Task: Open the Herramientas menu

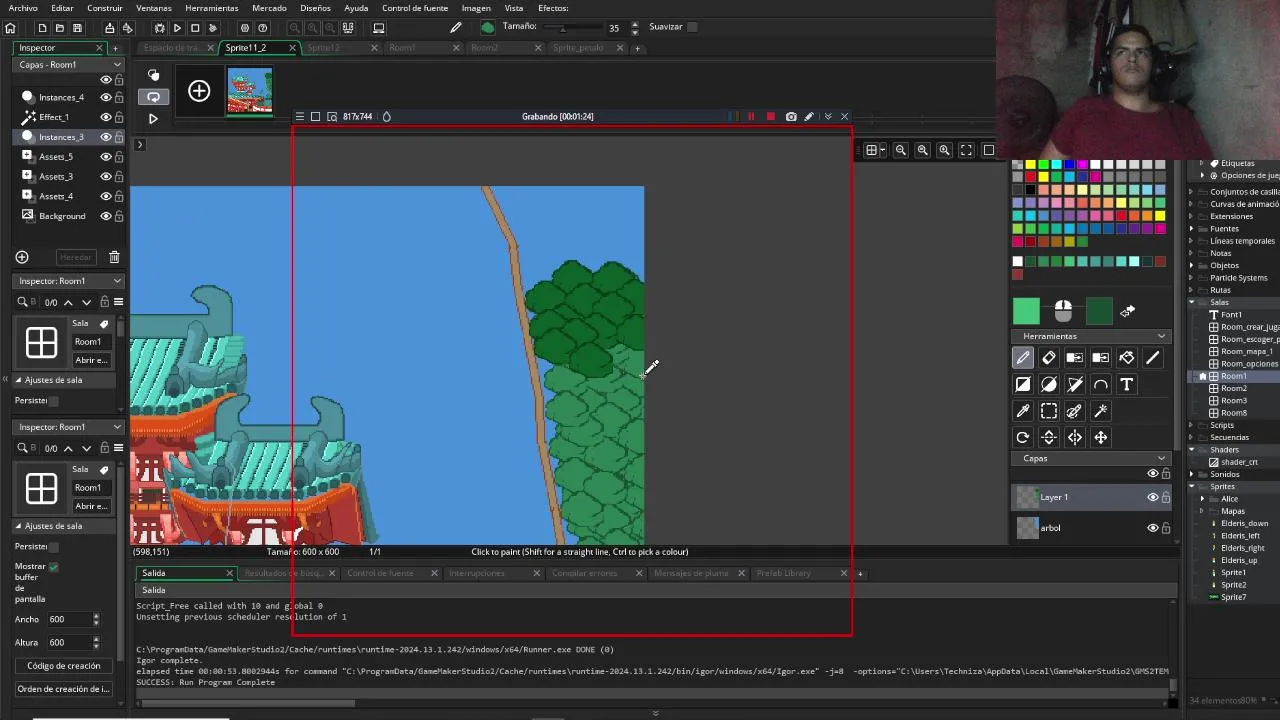Action: coord(211,8)
